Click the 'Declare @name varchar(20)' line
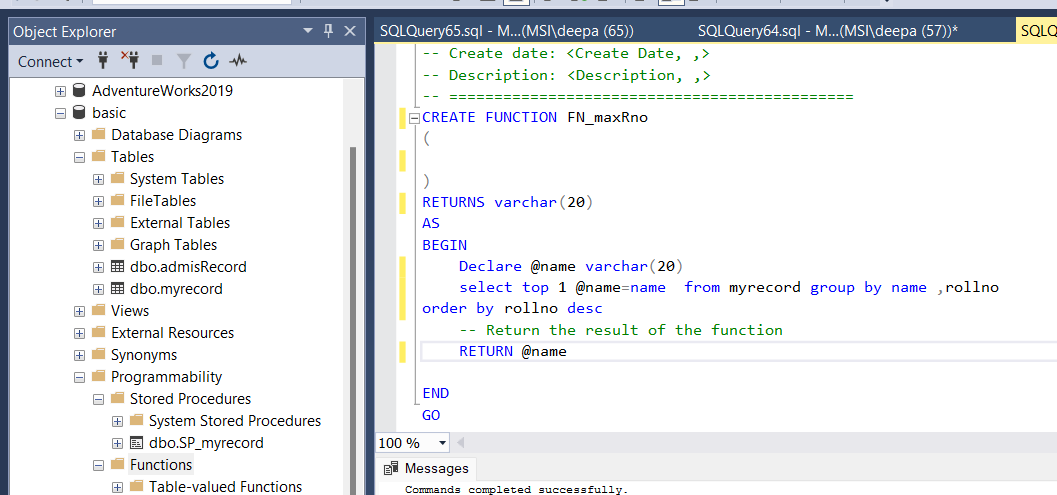Screen dimensions: 1057x495 tap(572, 266)
